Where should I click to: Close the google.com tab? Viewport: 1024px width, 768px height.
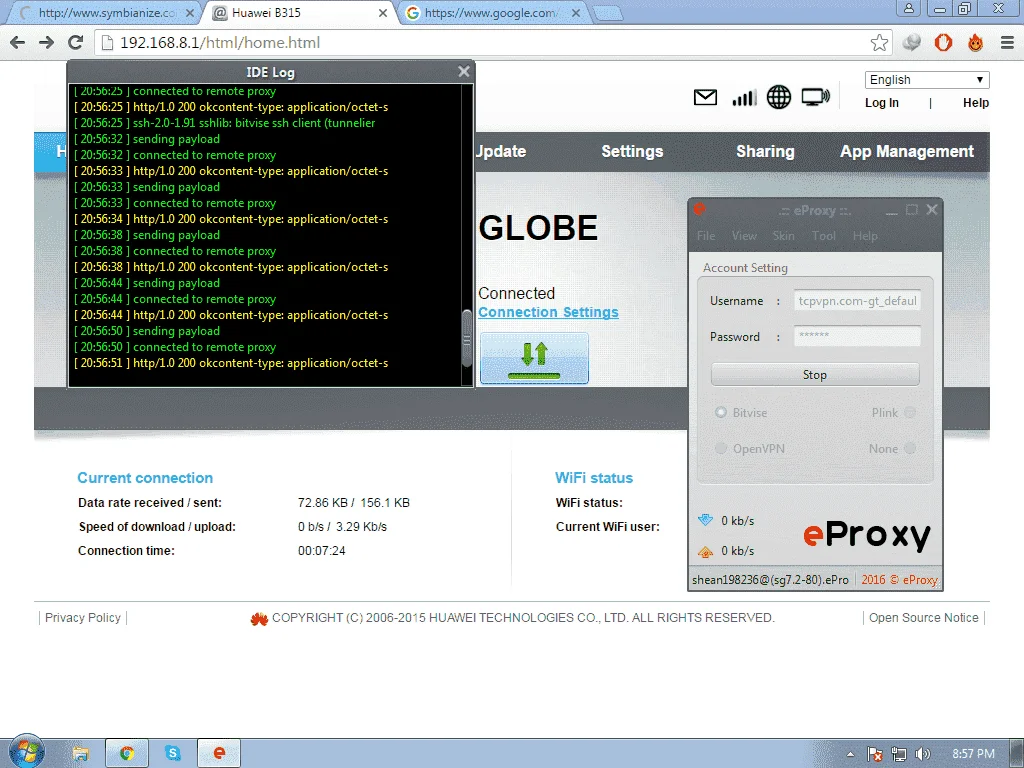[575, 12]
